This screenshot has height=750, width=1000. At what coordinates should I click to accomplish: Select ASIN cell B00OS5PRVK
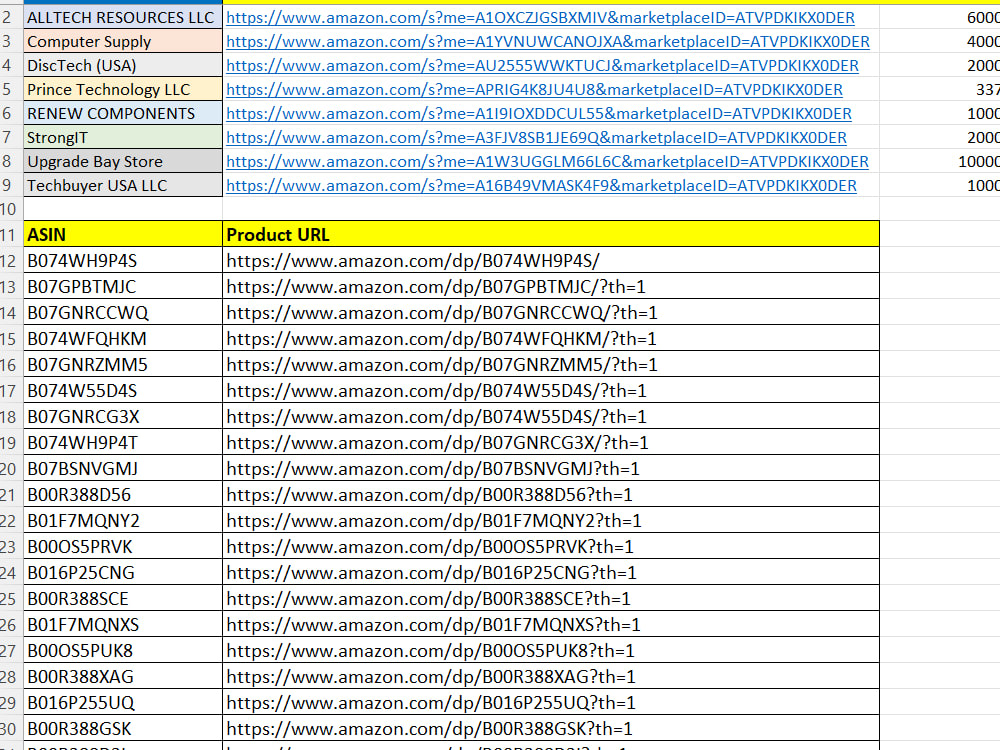click(123, 547)
